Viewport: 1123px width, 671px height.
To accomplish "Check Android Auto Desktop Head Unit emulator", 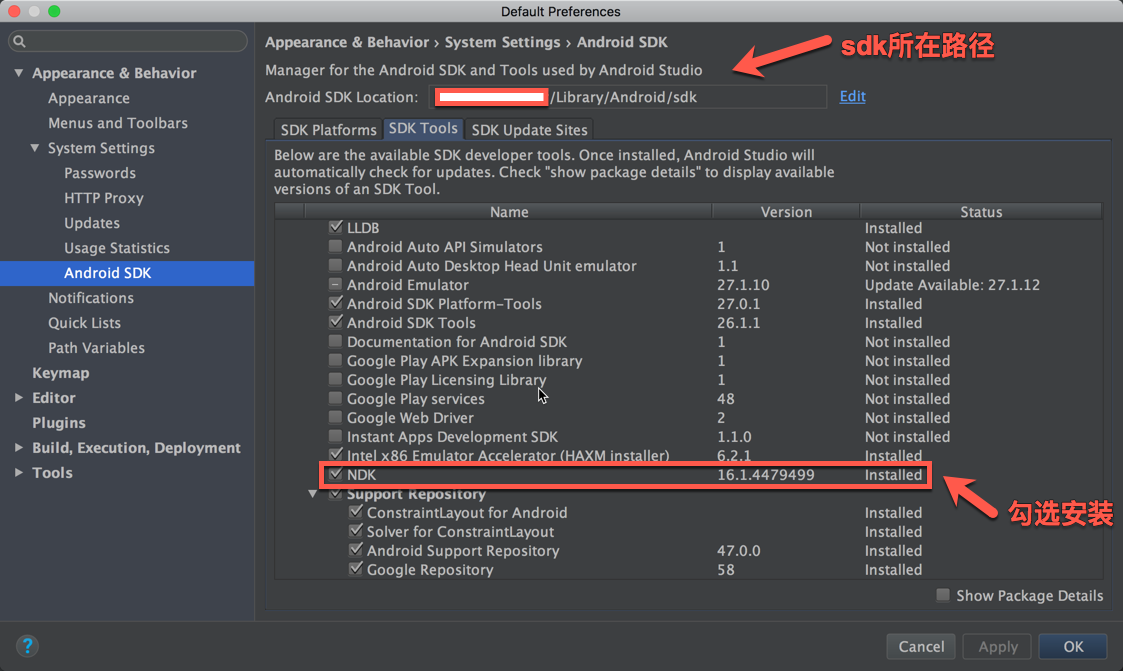I will tap(335, 265).
